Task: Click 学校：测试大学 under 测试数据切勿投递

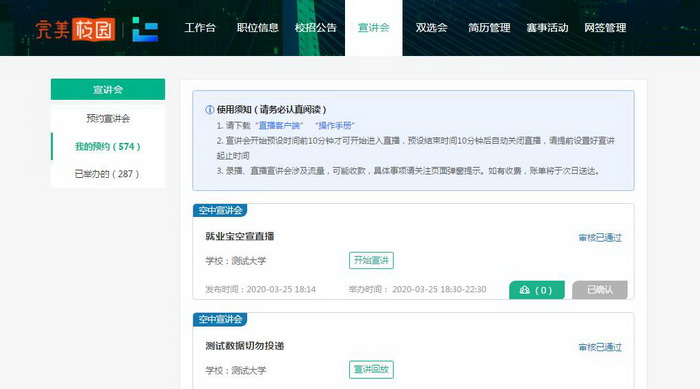Action: coord(236,370)
